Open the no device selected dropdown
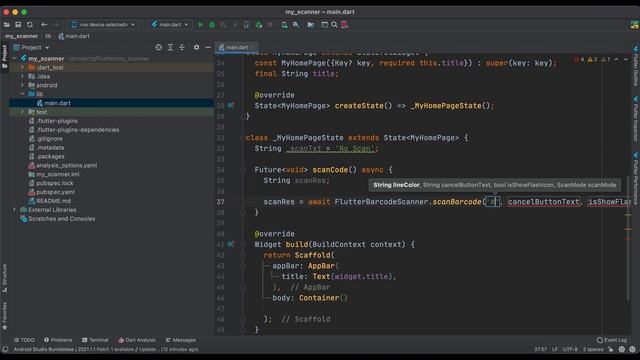The width and height of the screenshot is (640, 360). coord(103,24)
